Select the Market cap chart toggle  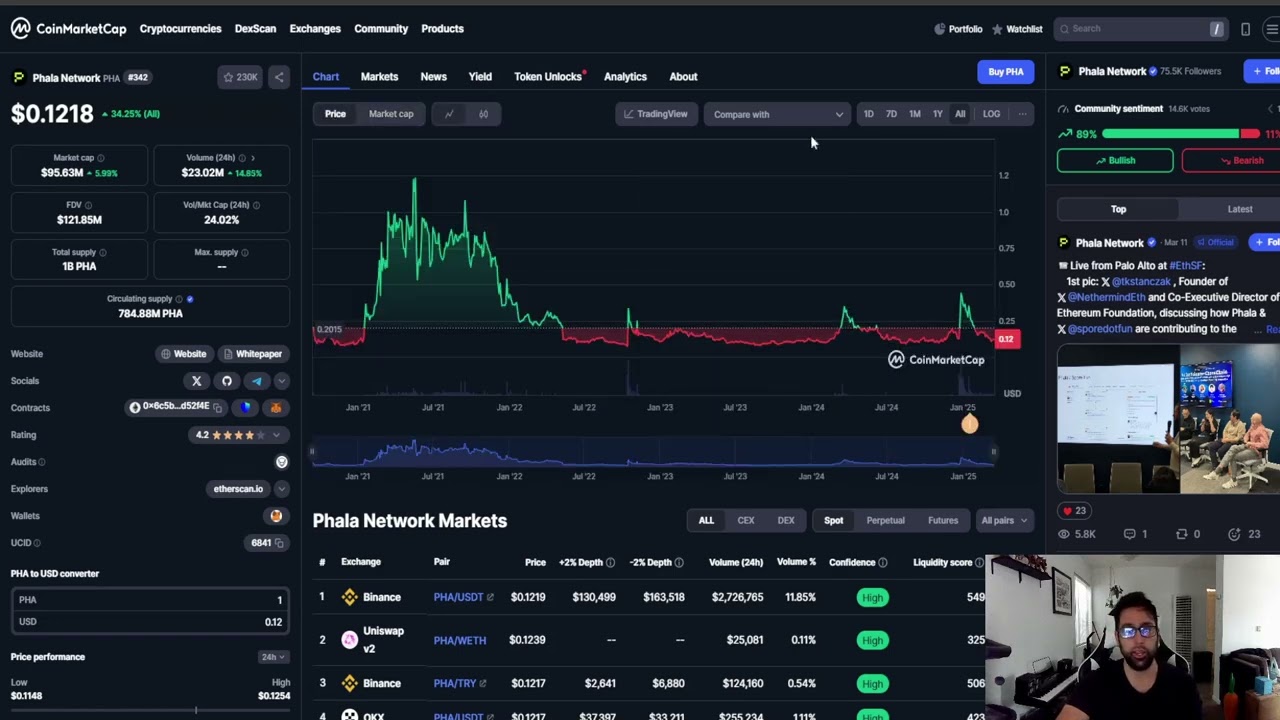pos(391,114)
